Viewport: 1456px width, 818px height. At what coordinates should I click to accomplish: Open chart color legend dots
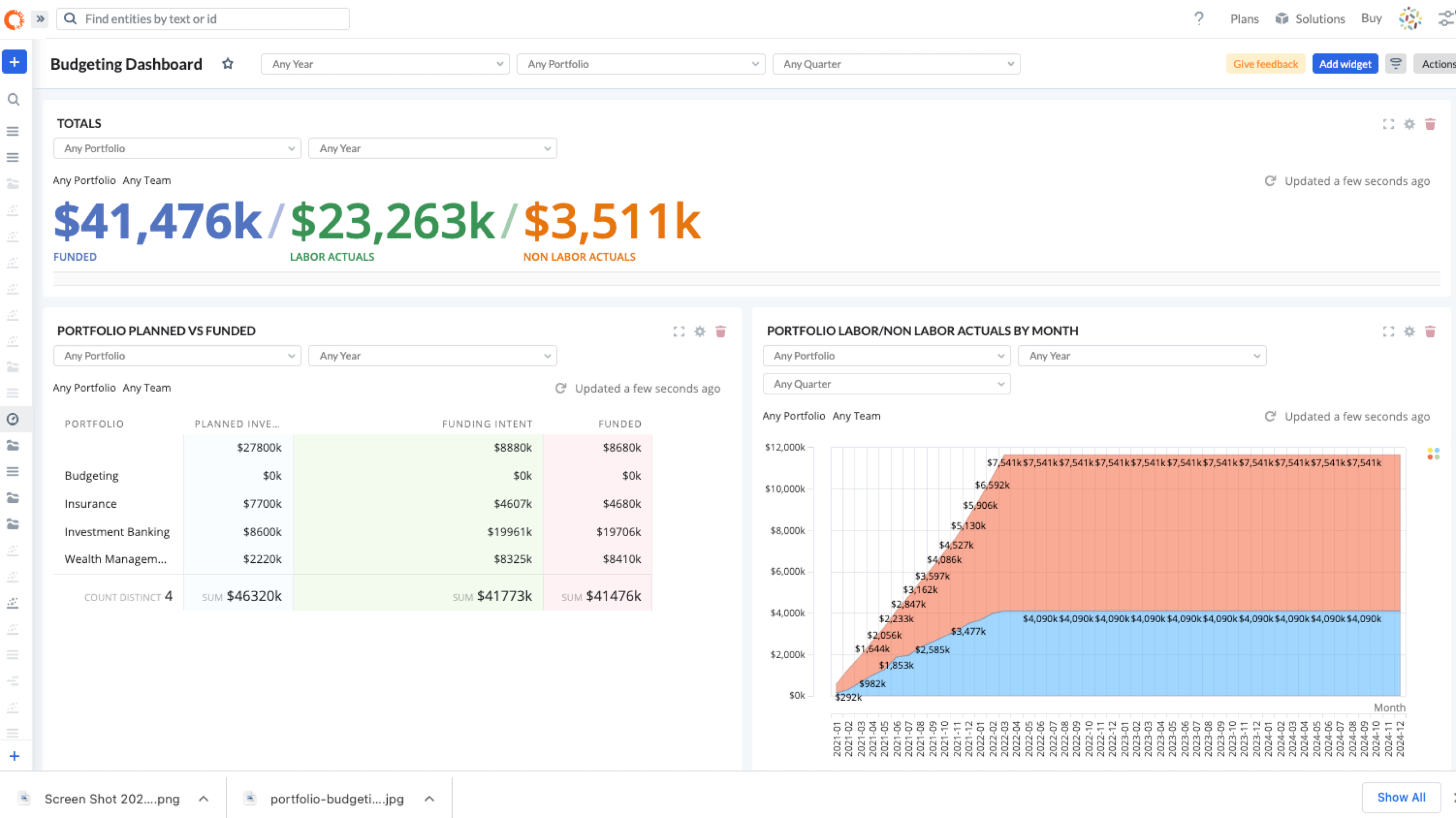[1433, 453]
